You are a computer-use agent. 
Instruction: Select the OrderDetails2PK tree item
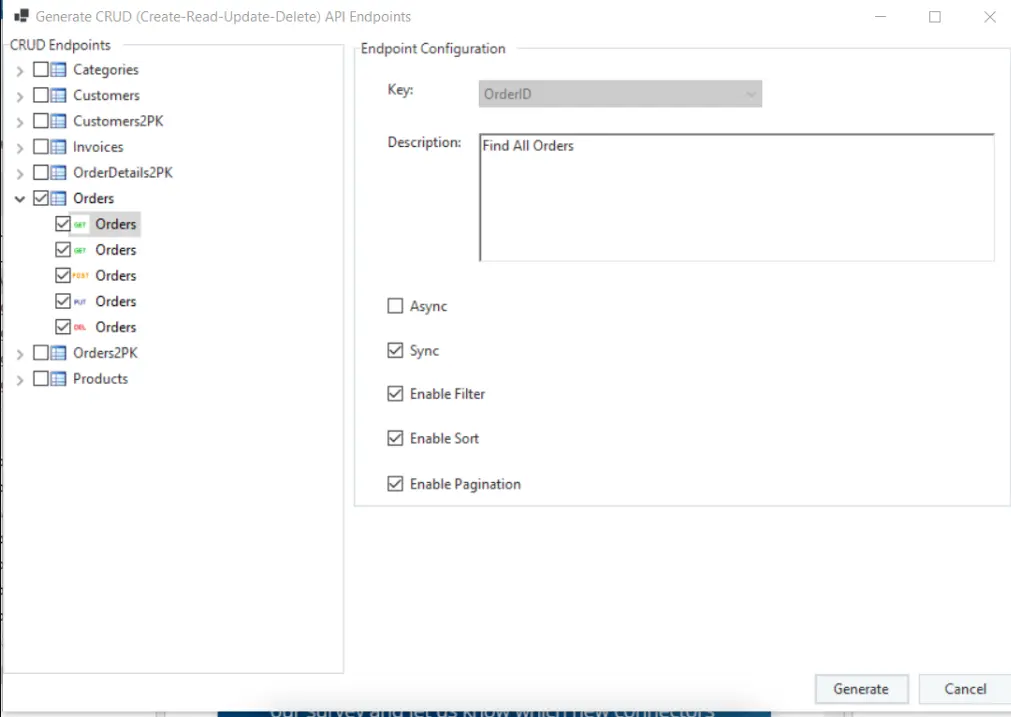[x=122, y=173]
